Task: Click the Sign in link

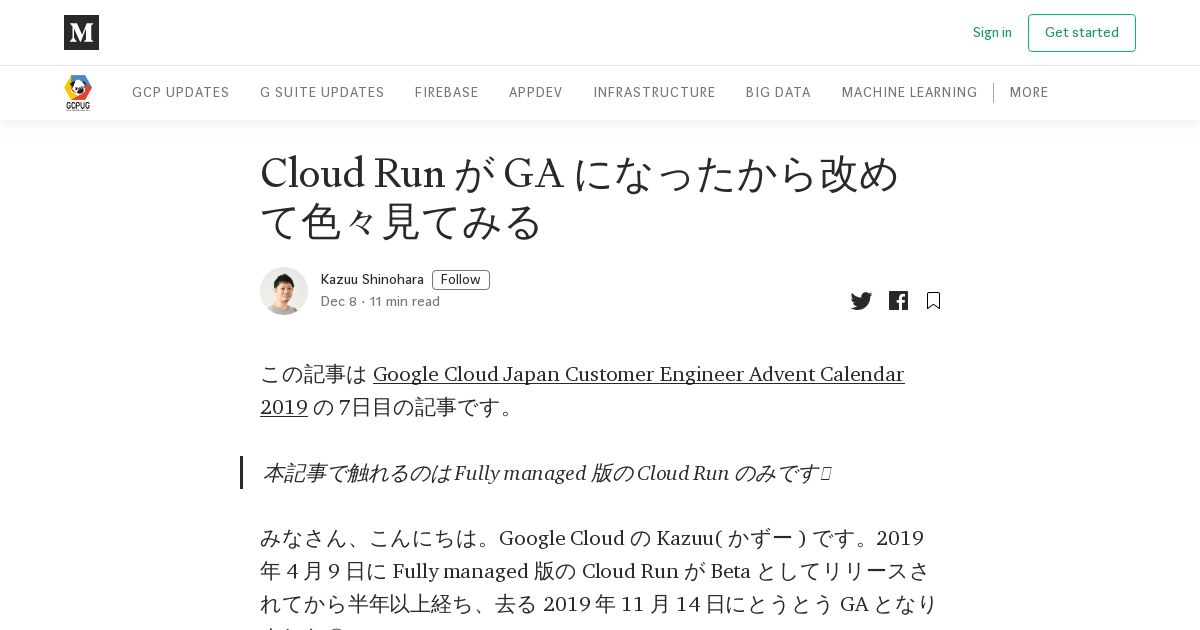Action: tap(992, 33)
